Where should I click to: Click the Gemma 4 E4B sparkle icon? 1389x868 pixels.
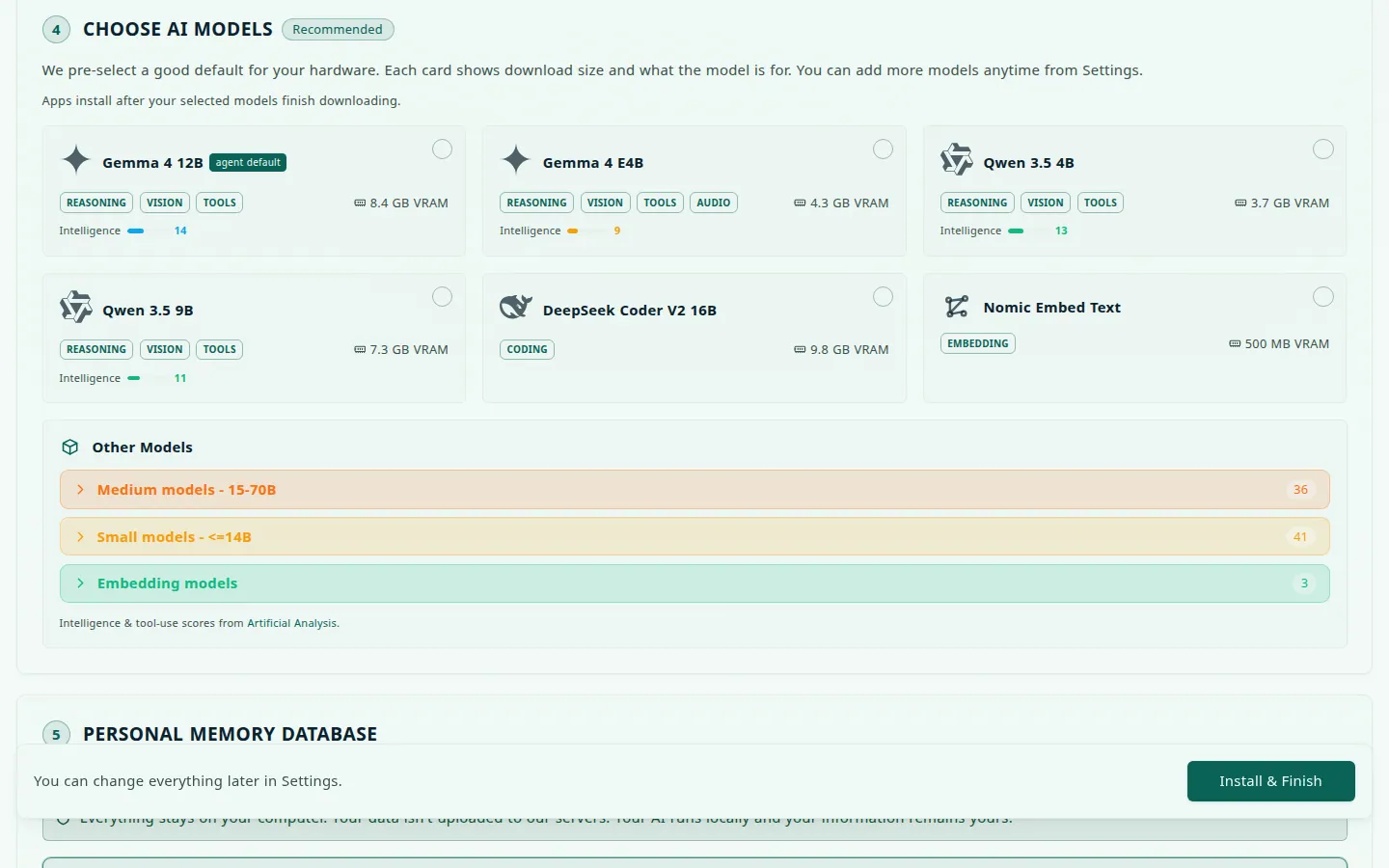click(516, 159)
